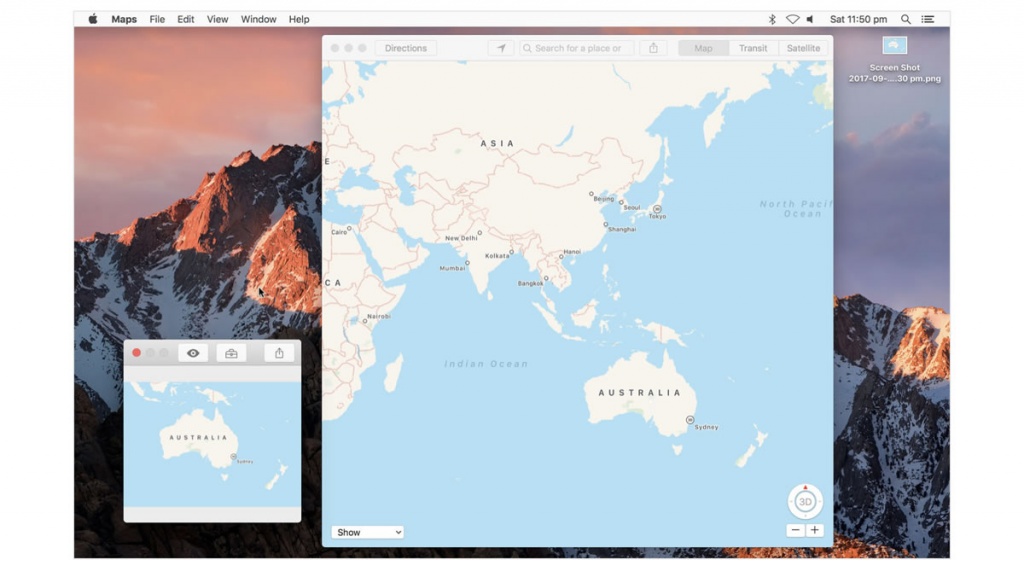The height and width of the screenshot is (577, 1024).
Task: Open the Window menu
Action: point(259,19)
